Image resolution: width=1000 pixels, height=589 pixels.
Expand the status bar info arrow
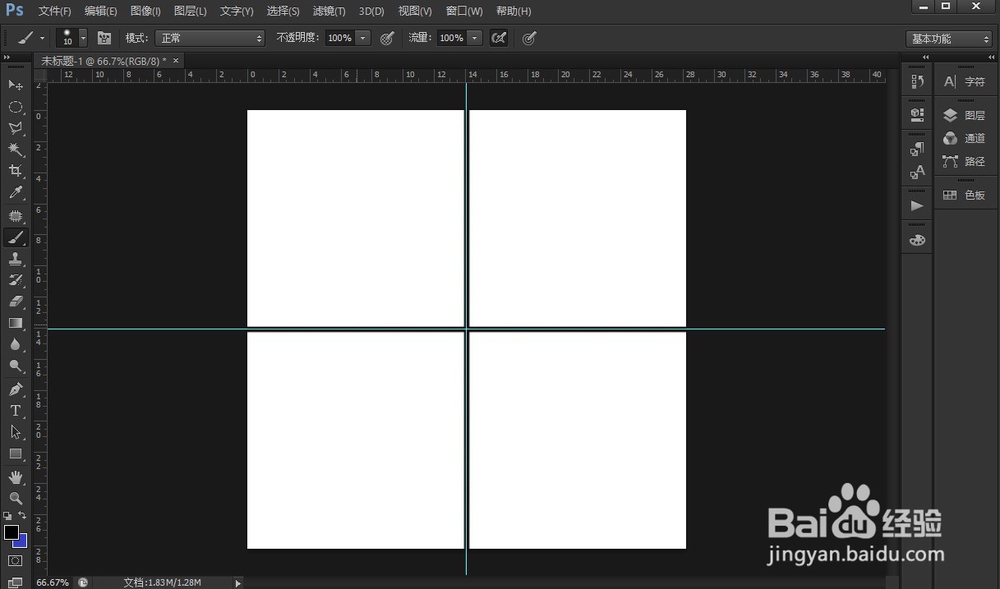(237, 583)
